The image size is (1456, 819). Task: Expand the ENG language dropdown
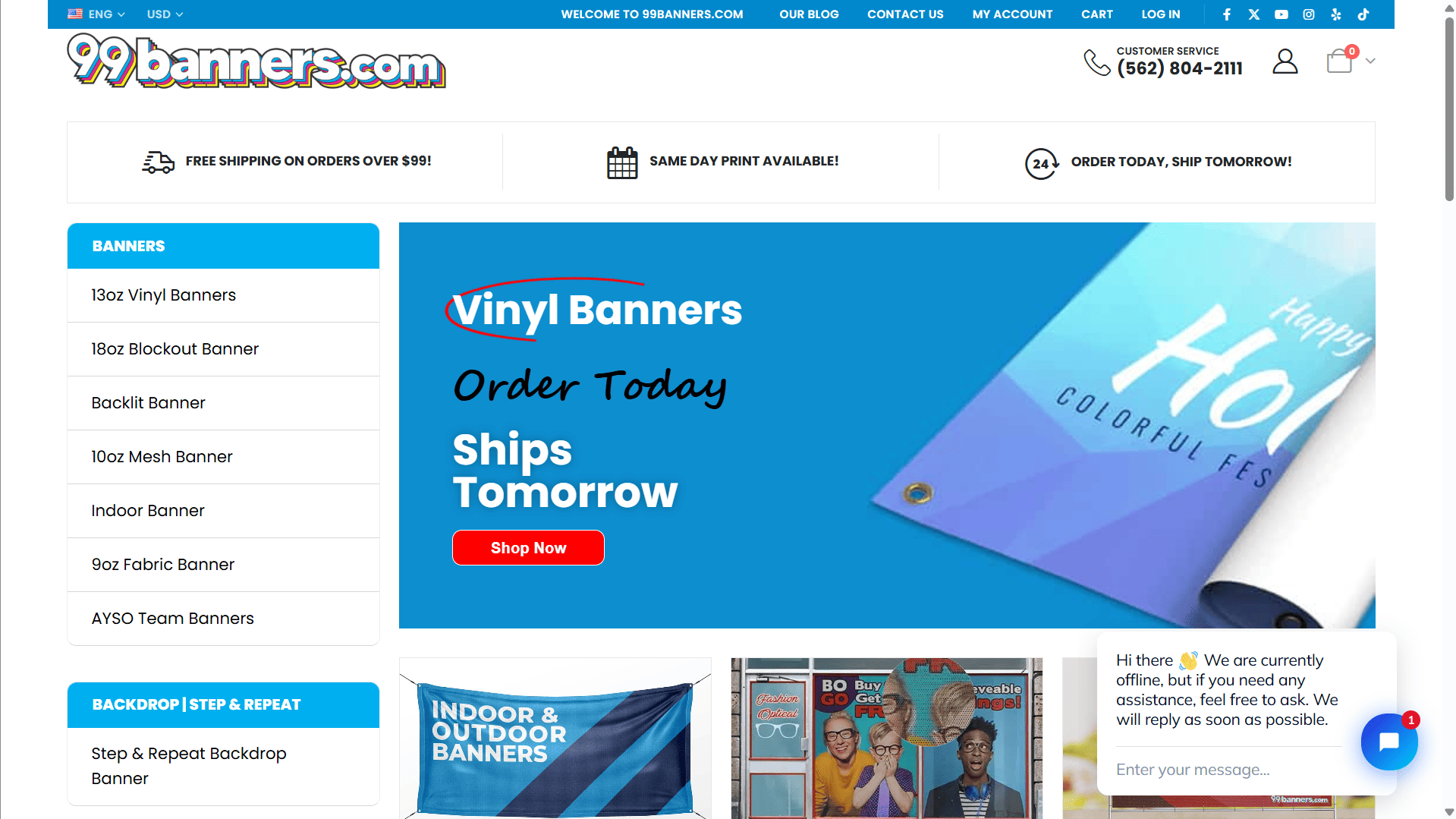pos(96,14)
